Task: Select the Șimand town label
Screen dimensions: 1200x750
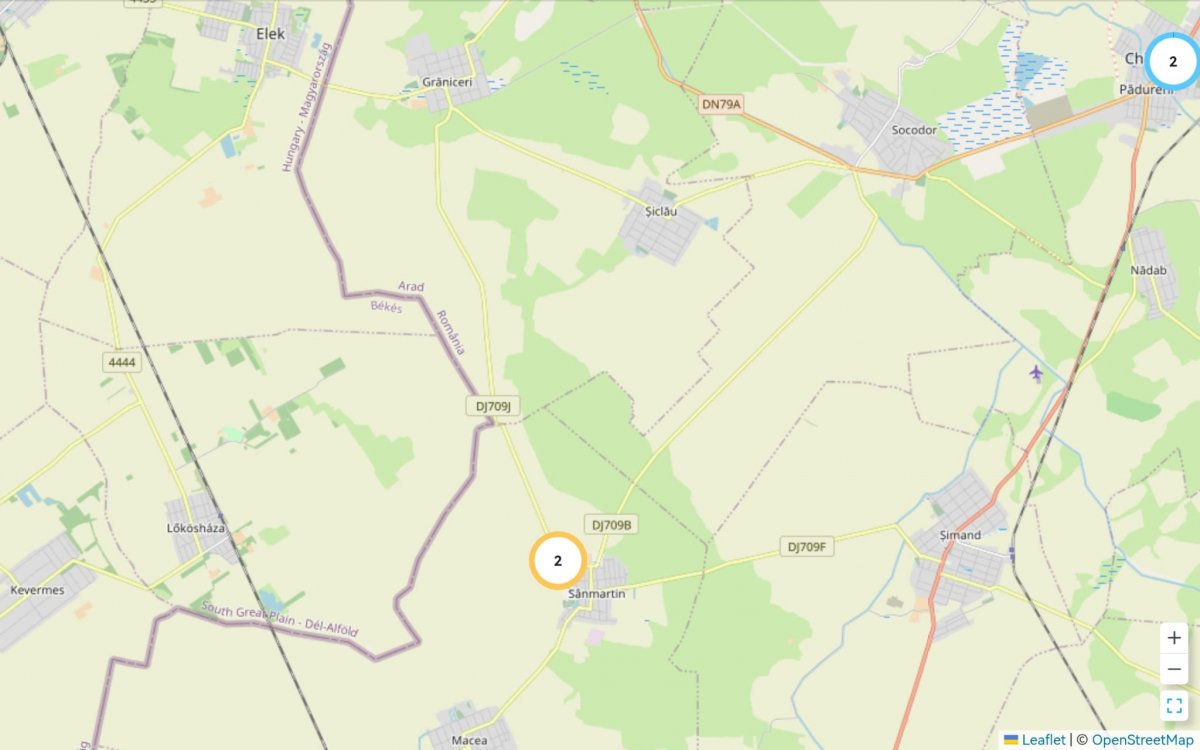Action: 960,535
